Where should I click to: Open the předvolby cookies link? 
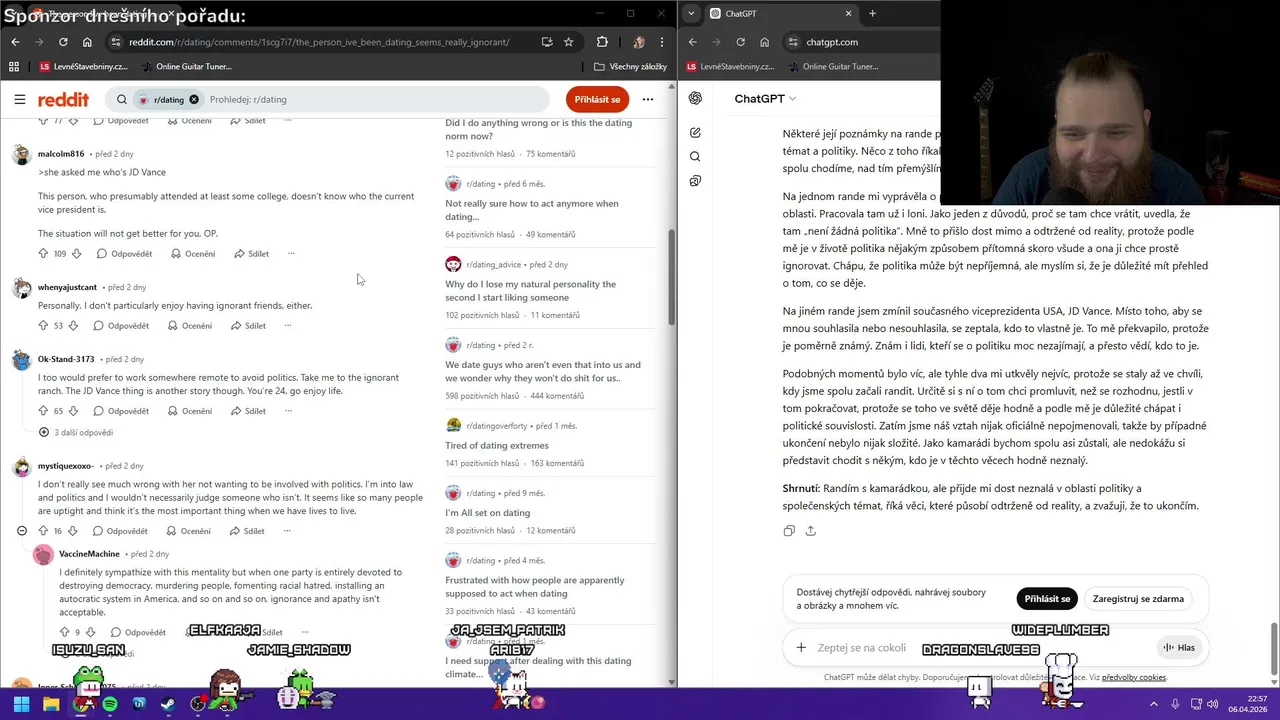click(x=1134, y=677)
